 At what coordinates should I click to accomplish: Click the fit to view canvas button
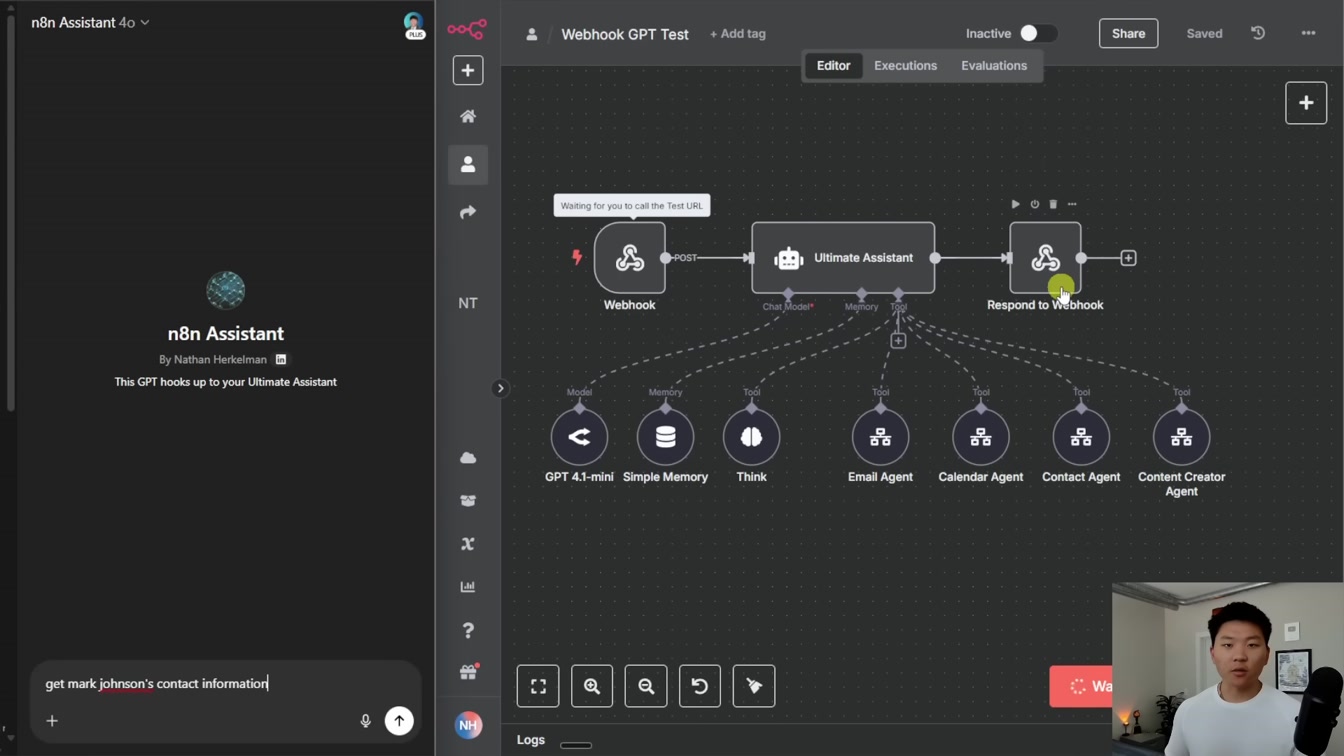(x=538, y=686)
